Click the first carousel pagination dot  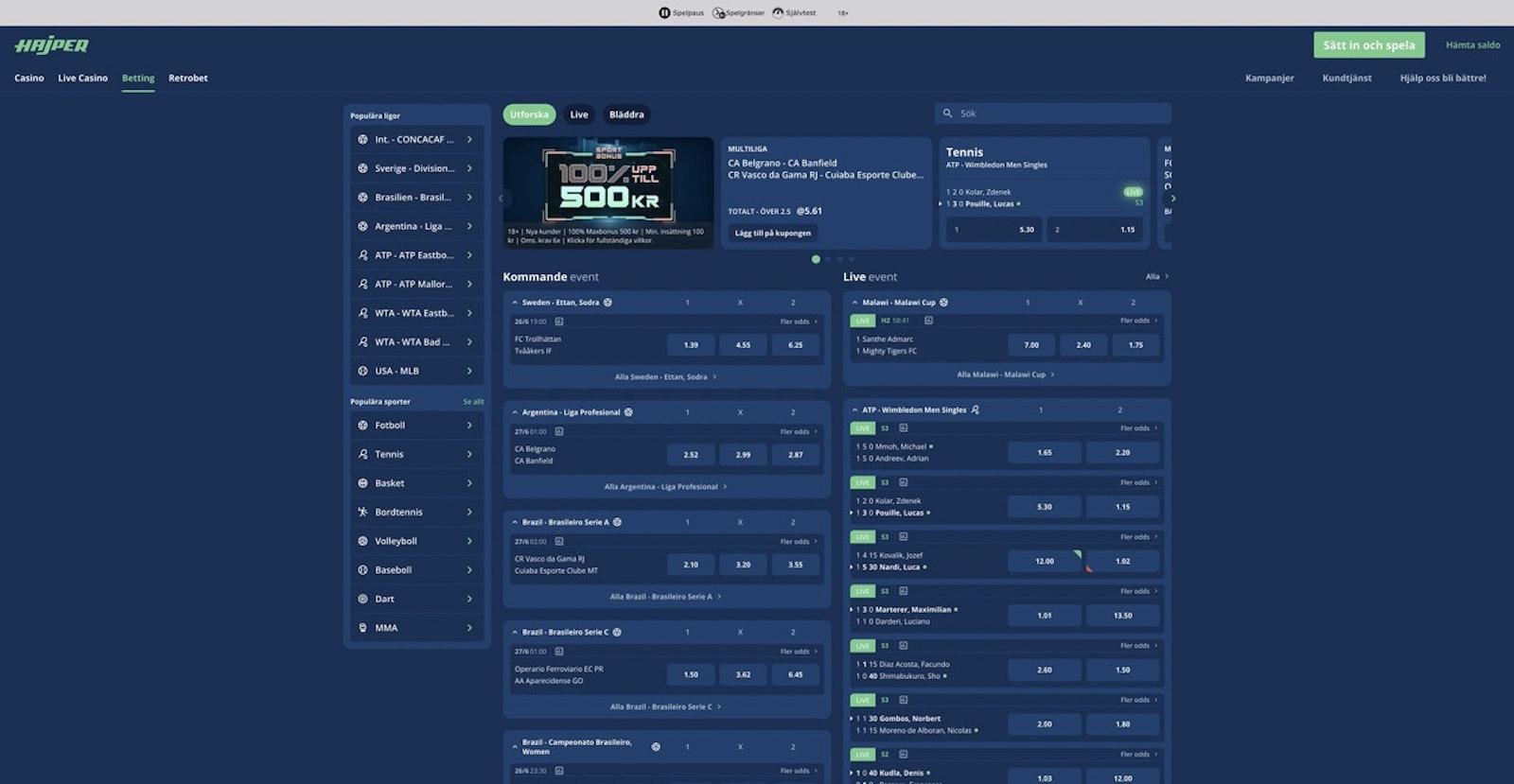(x=816, y=259)
